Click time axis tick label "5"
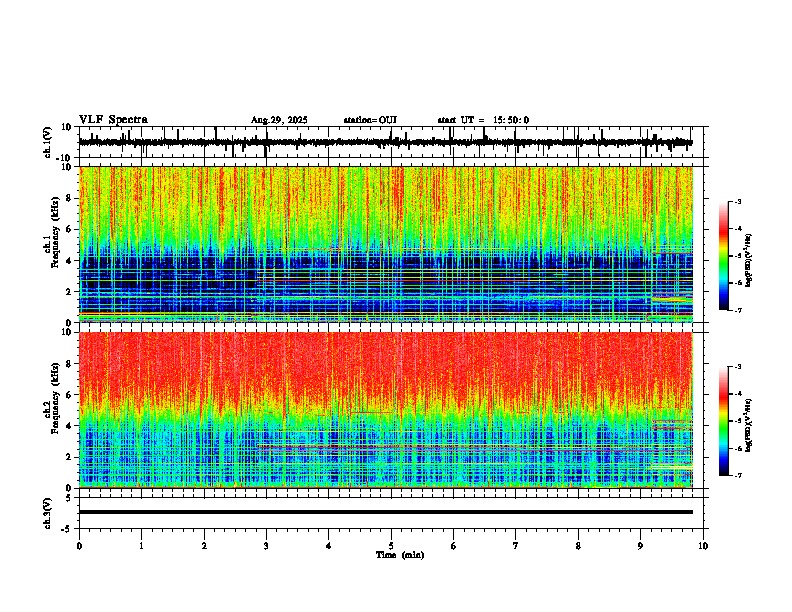The image size is (792, 612). [391, 546]
